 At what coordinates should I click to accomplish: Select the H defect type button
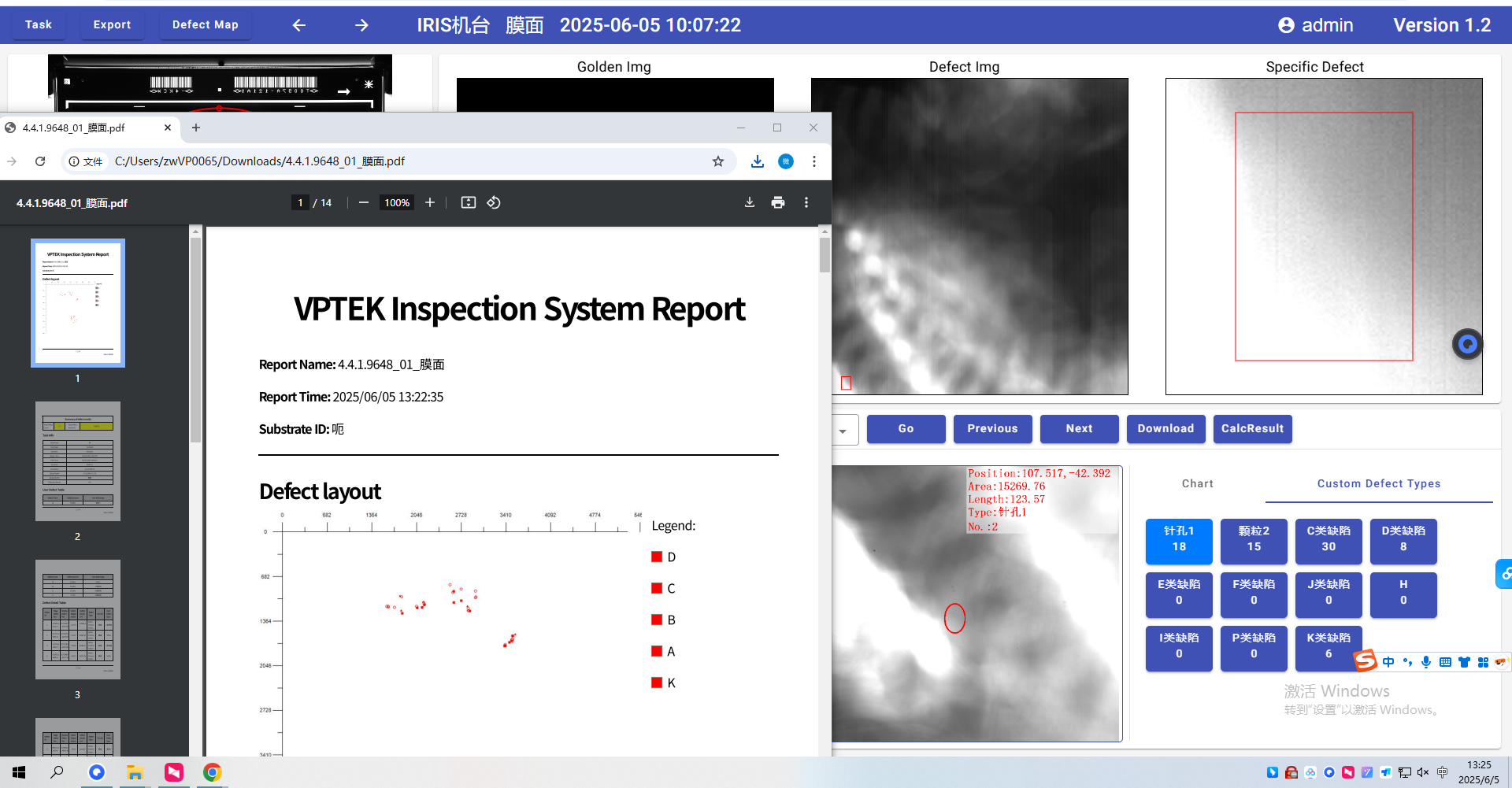tap(1403, 595)
